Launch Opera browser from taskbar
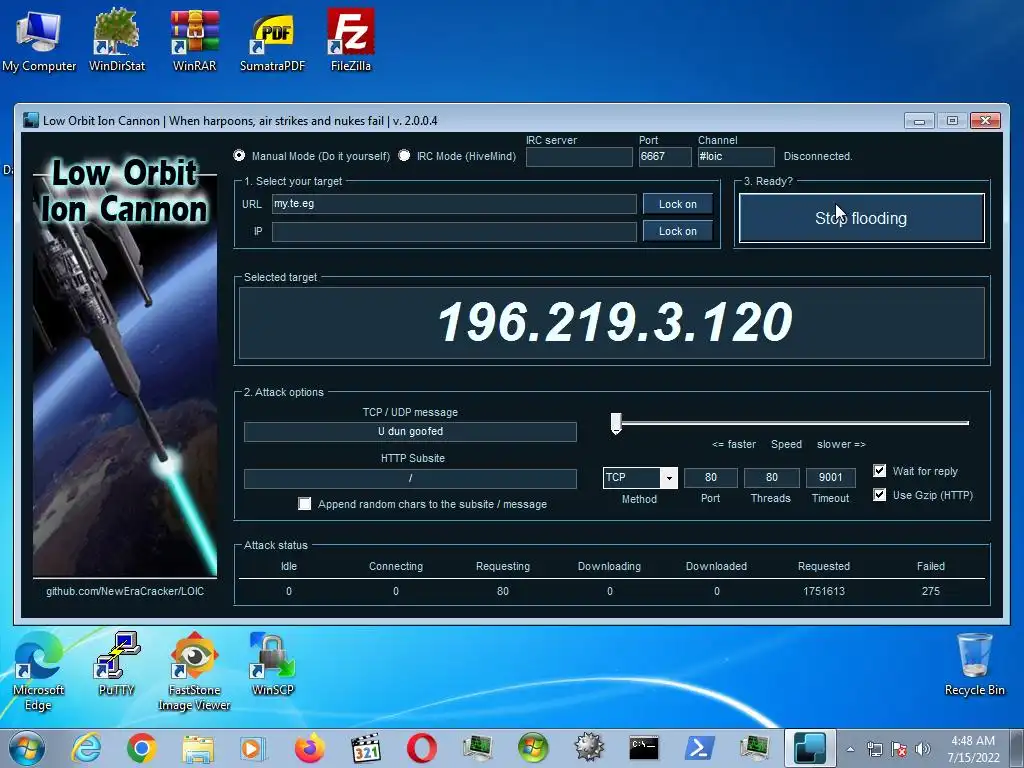1024x768 pixels. coord(422,748)
